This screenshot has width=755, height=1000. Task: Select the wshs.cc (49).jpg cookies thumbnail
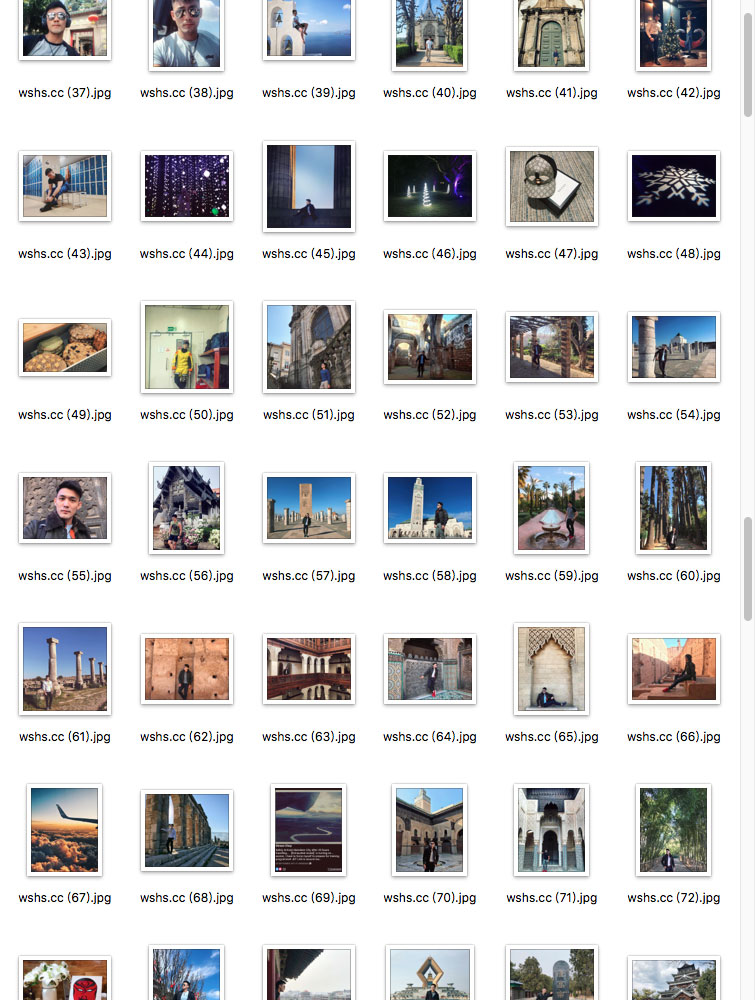(x=65, y=348)
